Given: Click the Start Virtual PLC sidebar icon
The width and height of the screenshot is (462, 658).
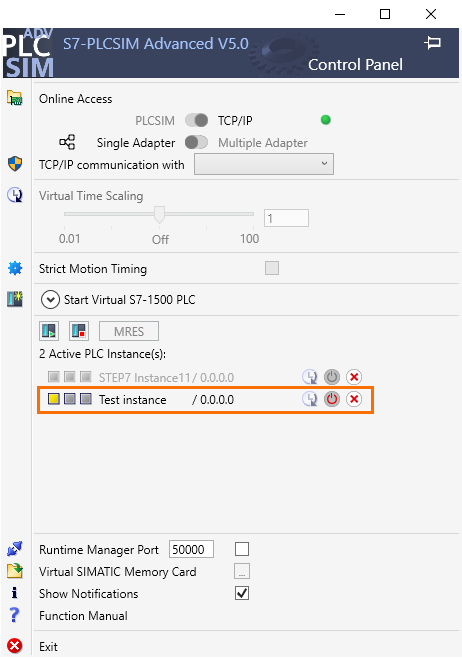Looking at the screenshot, I should [15, 299].
